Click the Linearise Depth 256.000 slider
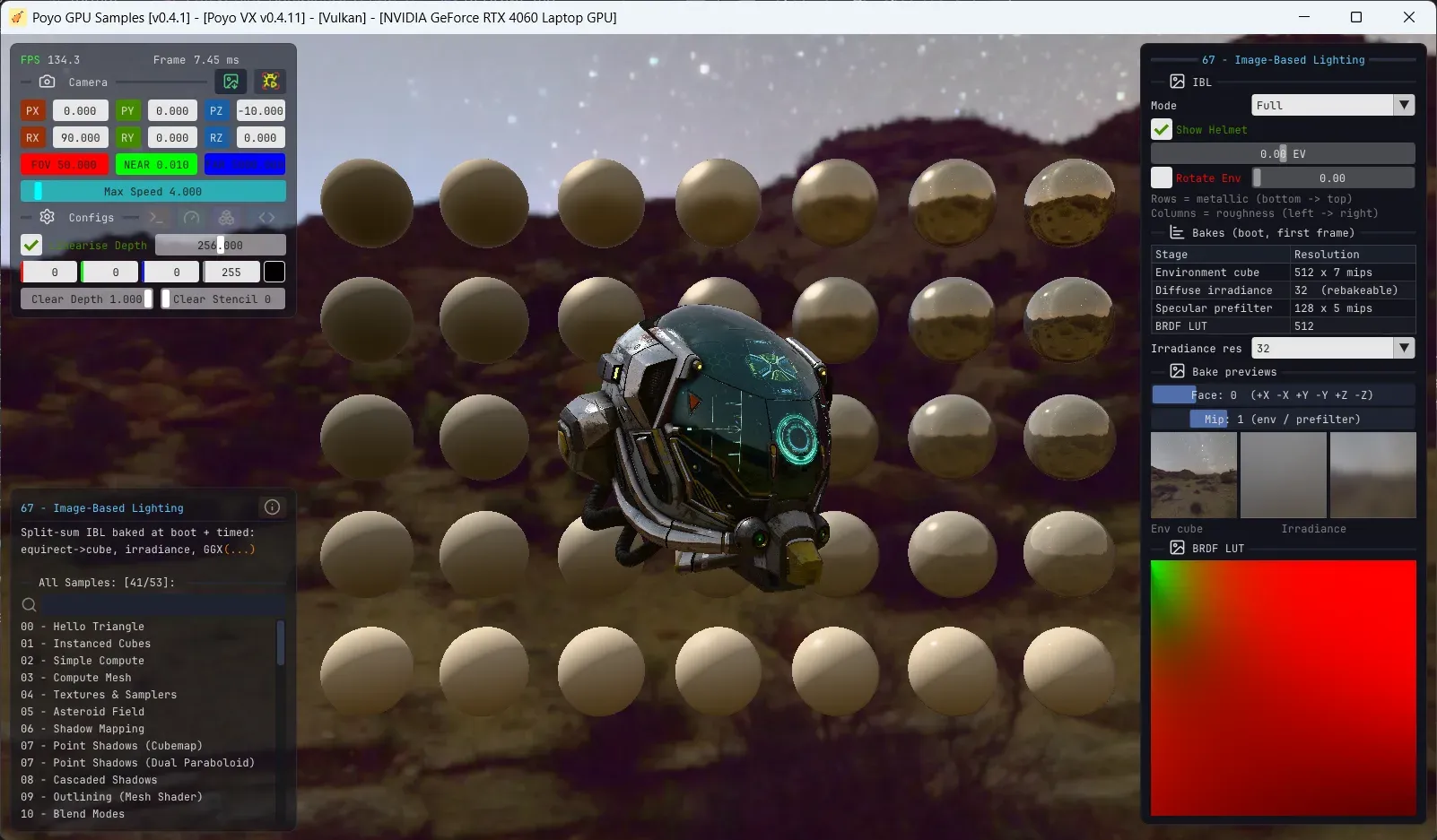Image resolution: width=1437 pixels, height=840 pixels. pos(221,245)
